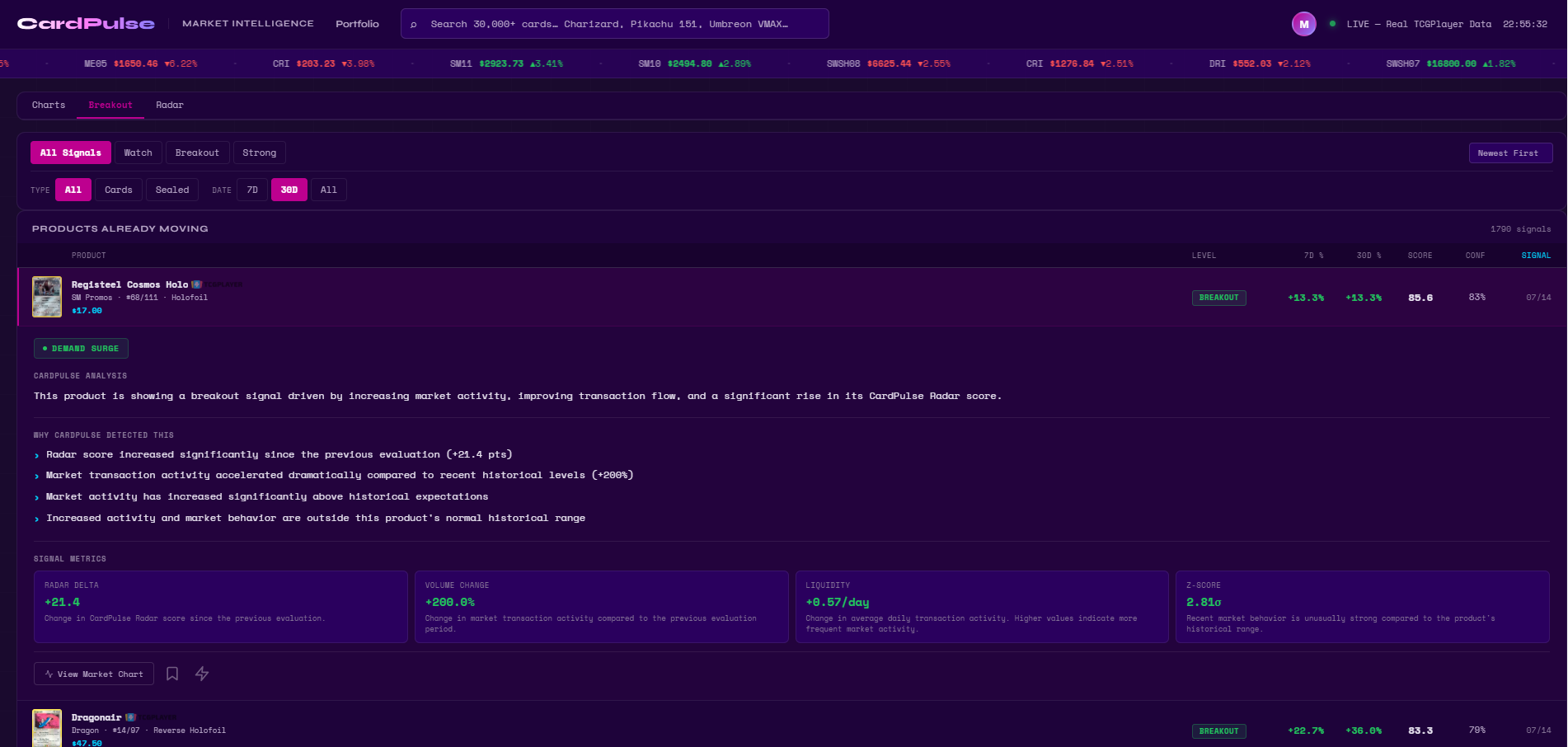Switch to the Charts tab
1568x747 pixels.
click(49, 105)
